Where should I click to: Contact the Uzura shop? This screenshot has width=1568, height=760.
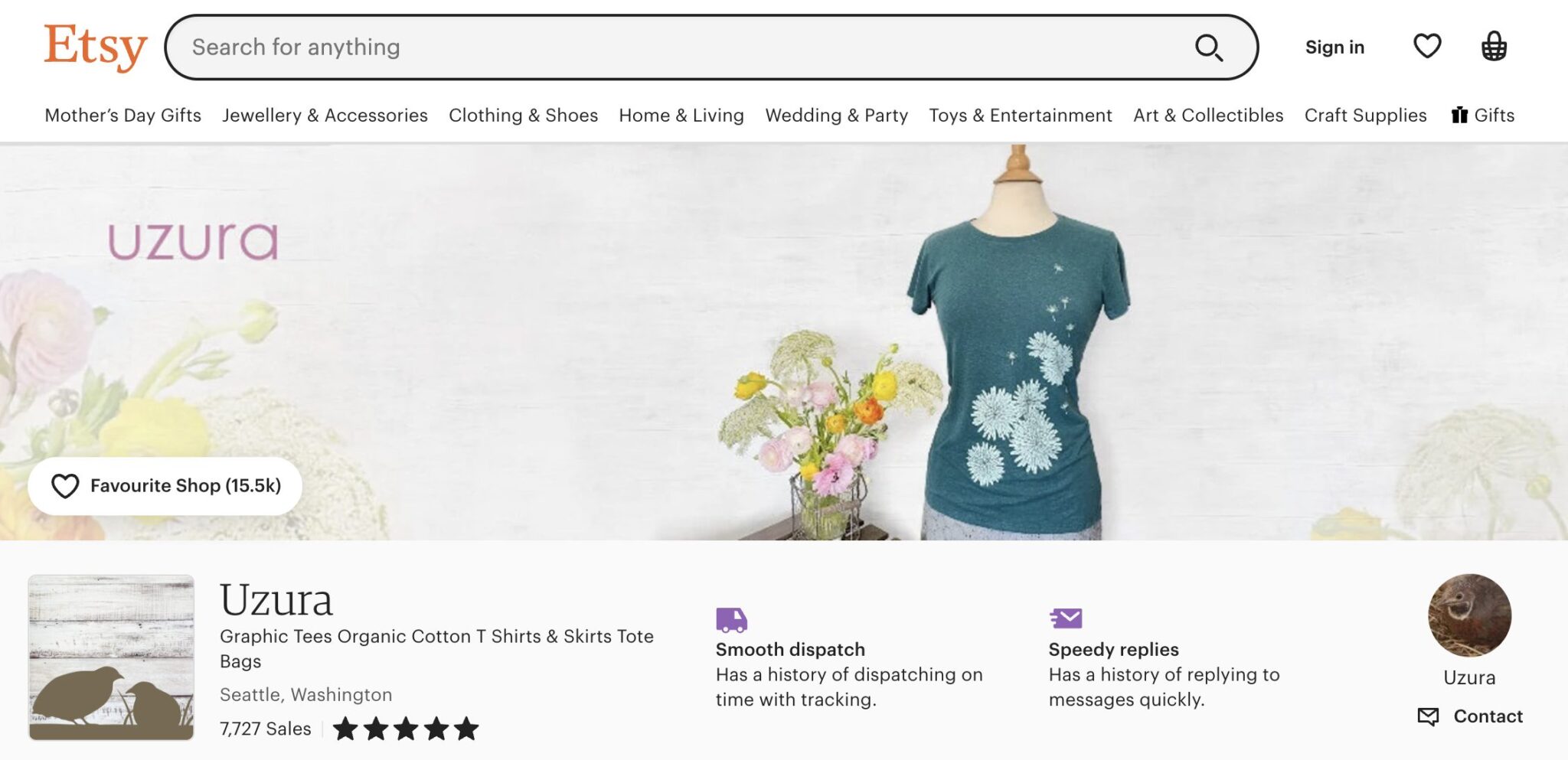1486,716
